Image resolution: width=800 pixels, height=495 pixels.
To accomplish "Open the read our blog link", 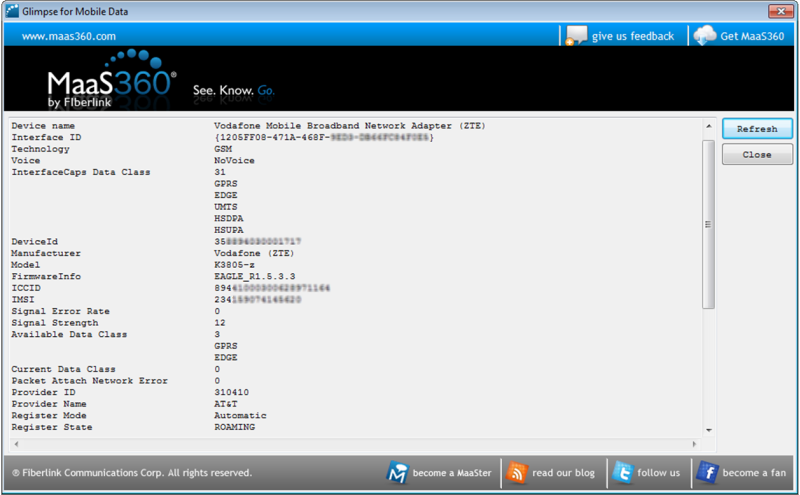I will tap(563, 473).
